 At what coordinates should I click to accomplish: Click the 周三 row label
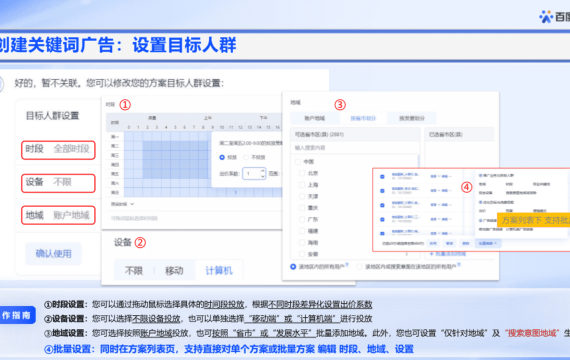115,155
